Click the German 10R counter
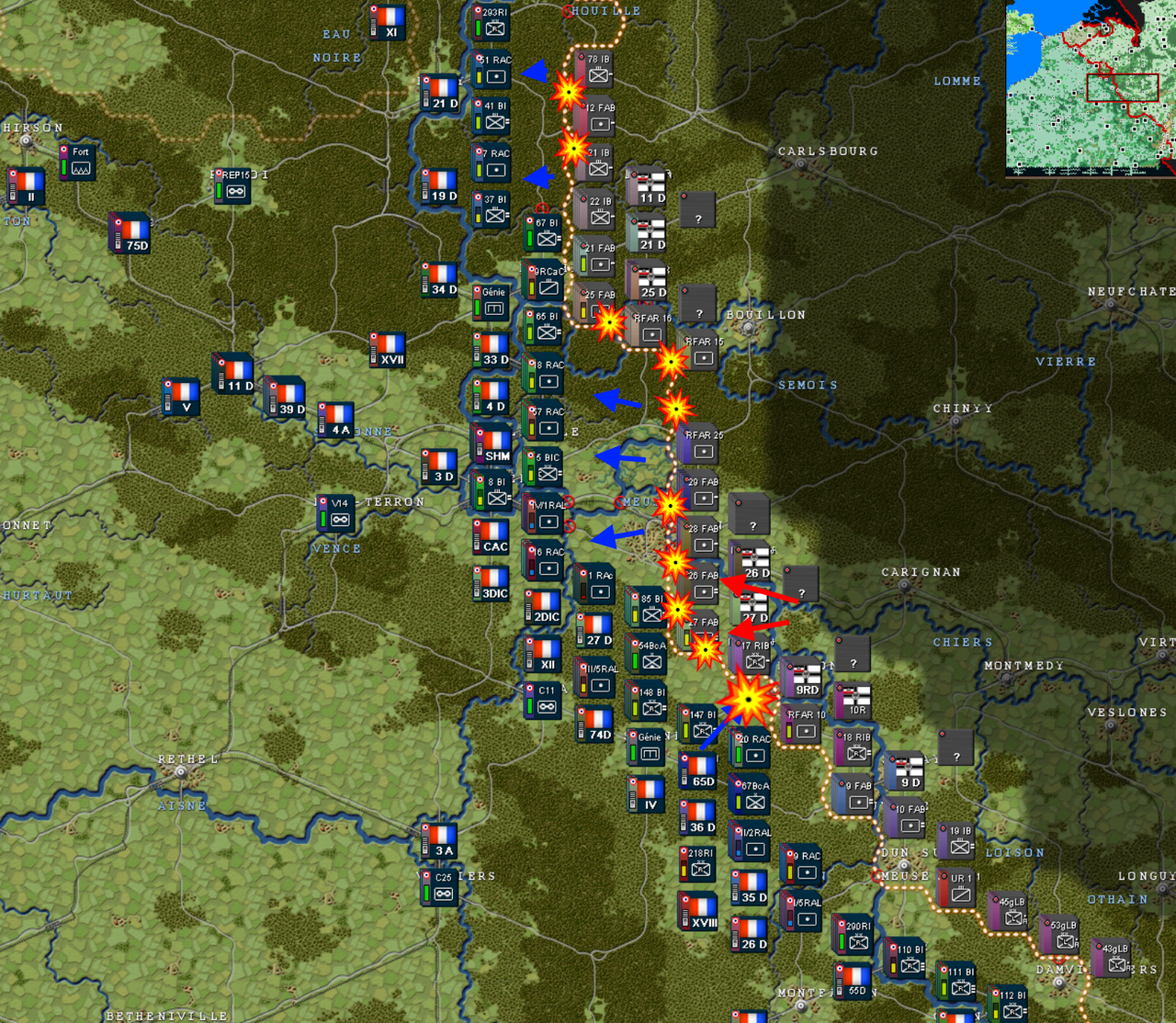This screenshot has height=1023, width=1176. (854, 702)
